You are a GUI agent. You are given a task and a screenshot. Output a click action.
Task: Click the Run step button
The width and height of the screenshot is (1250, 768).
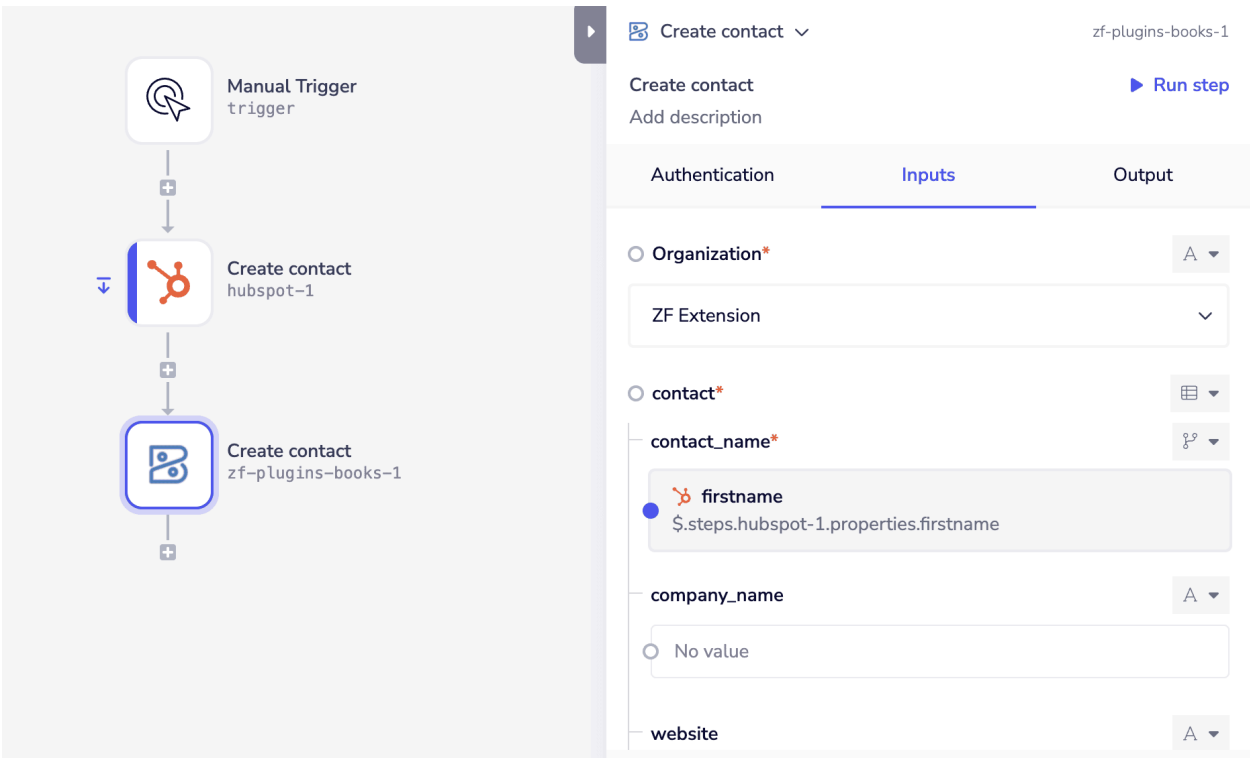[1179, 85]
